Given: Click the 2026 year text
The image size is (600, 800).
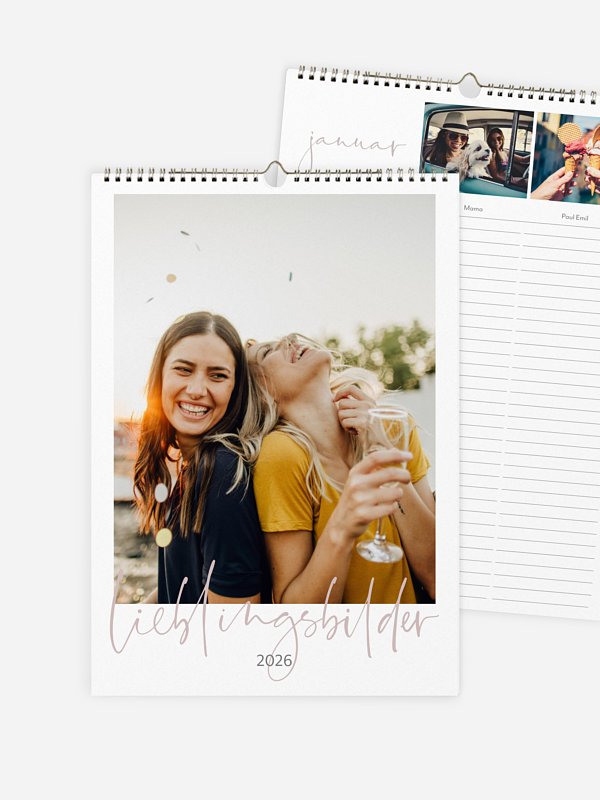Looking at the screenshot, I should [x=274, y=661].
